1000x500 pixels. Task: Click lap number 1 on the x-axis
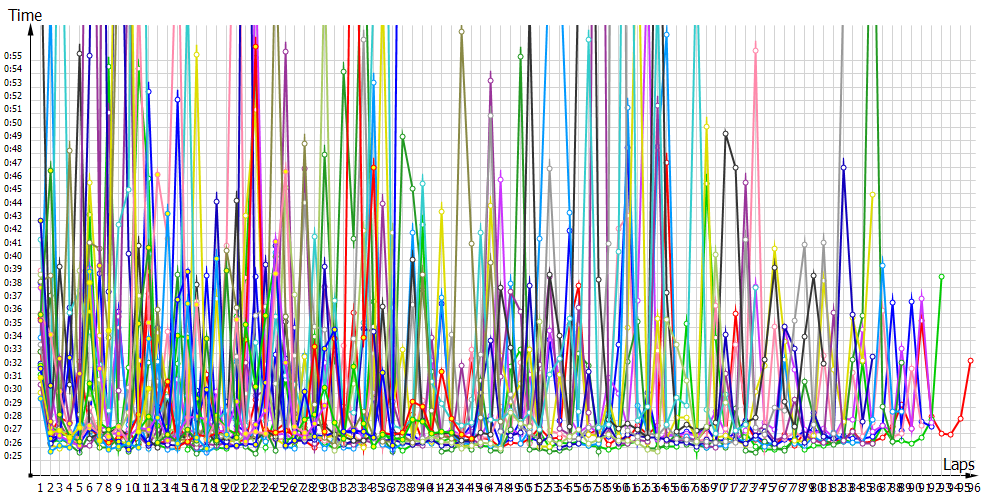tap(40, 487)
